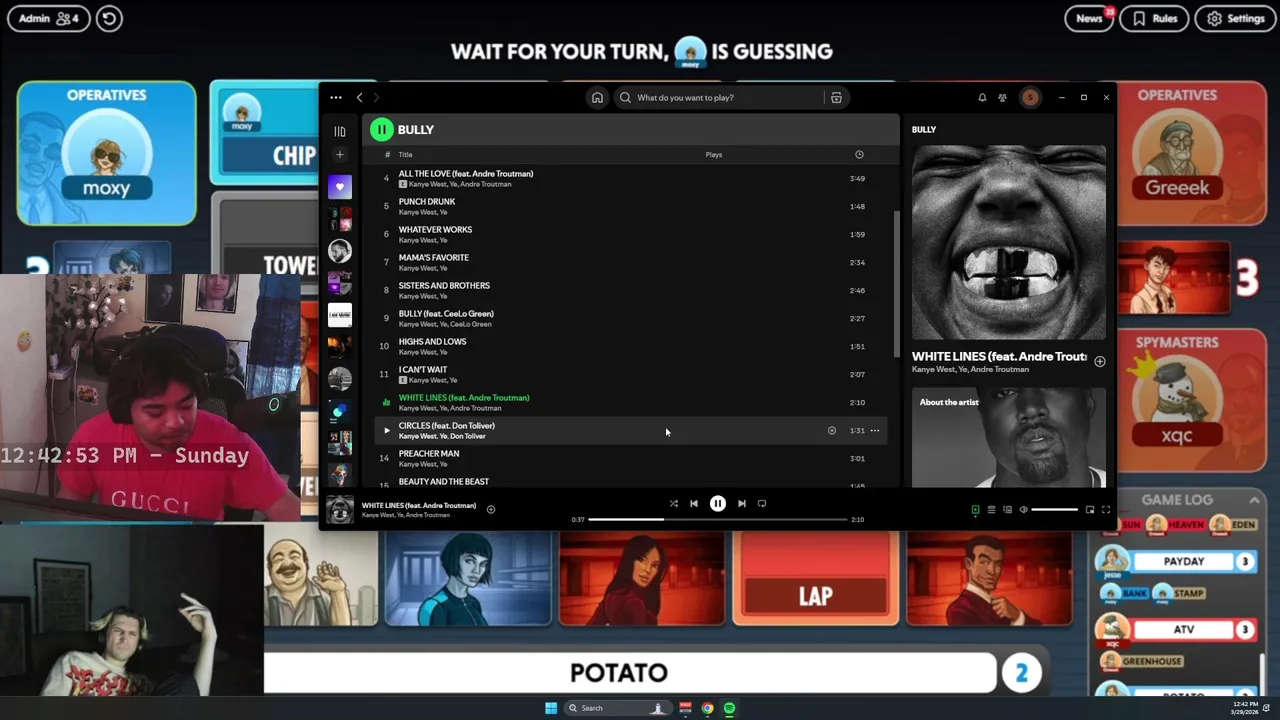Open the now-playing album thumbnail in the player bar

pos(340,509)
